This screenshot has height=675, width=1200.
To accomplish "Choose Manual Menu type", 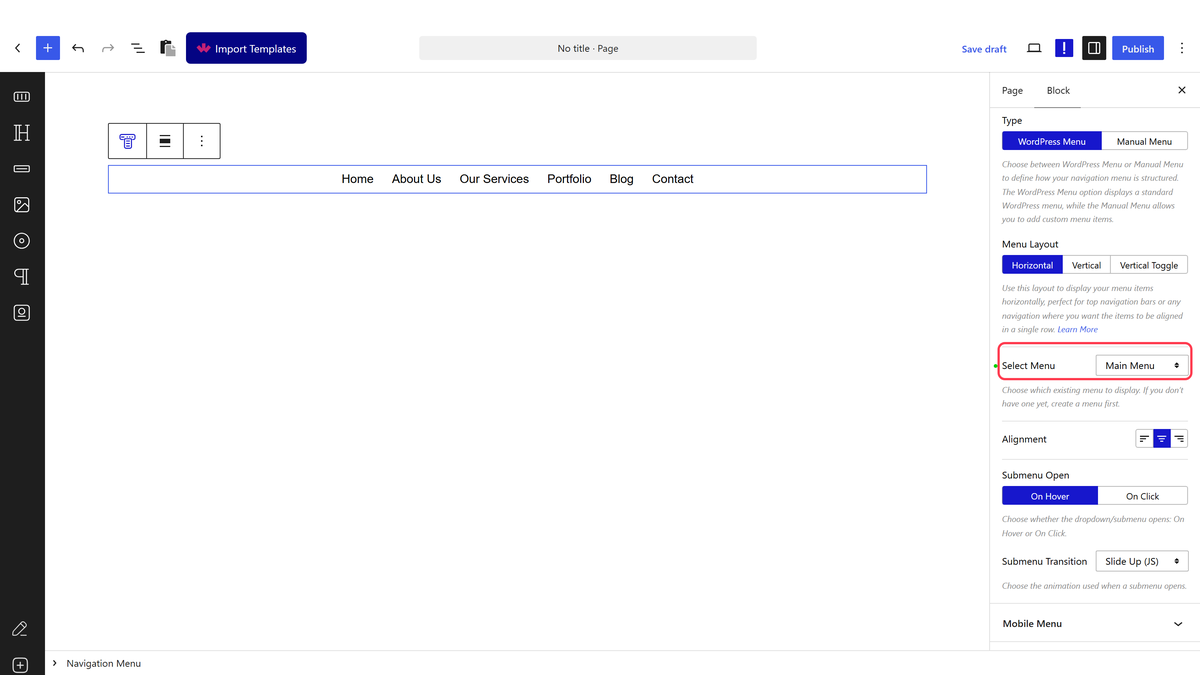I will coord(1144,142).
